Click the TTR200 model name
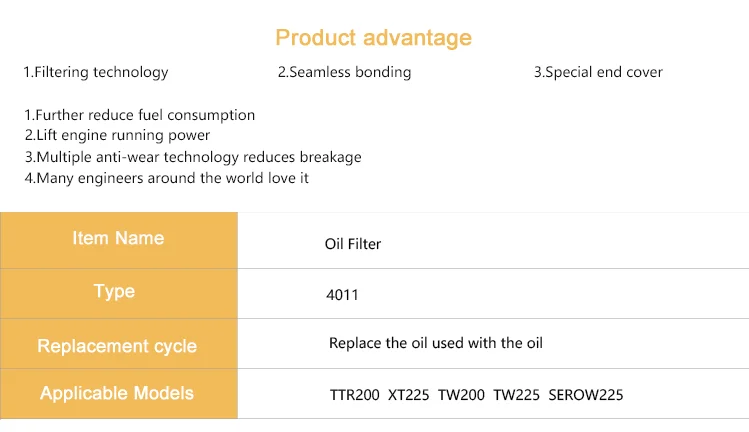The image size is (749, 432). tap(354, 395)
